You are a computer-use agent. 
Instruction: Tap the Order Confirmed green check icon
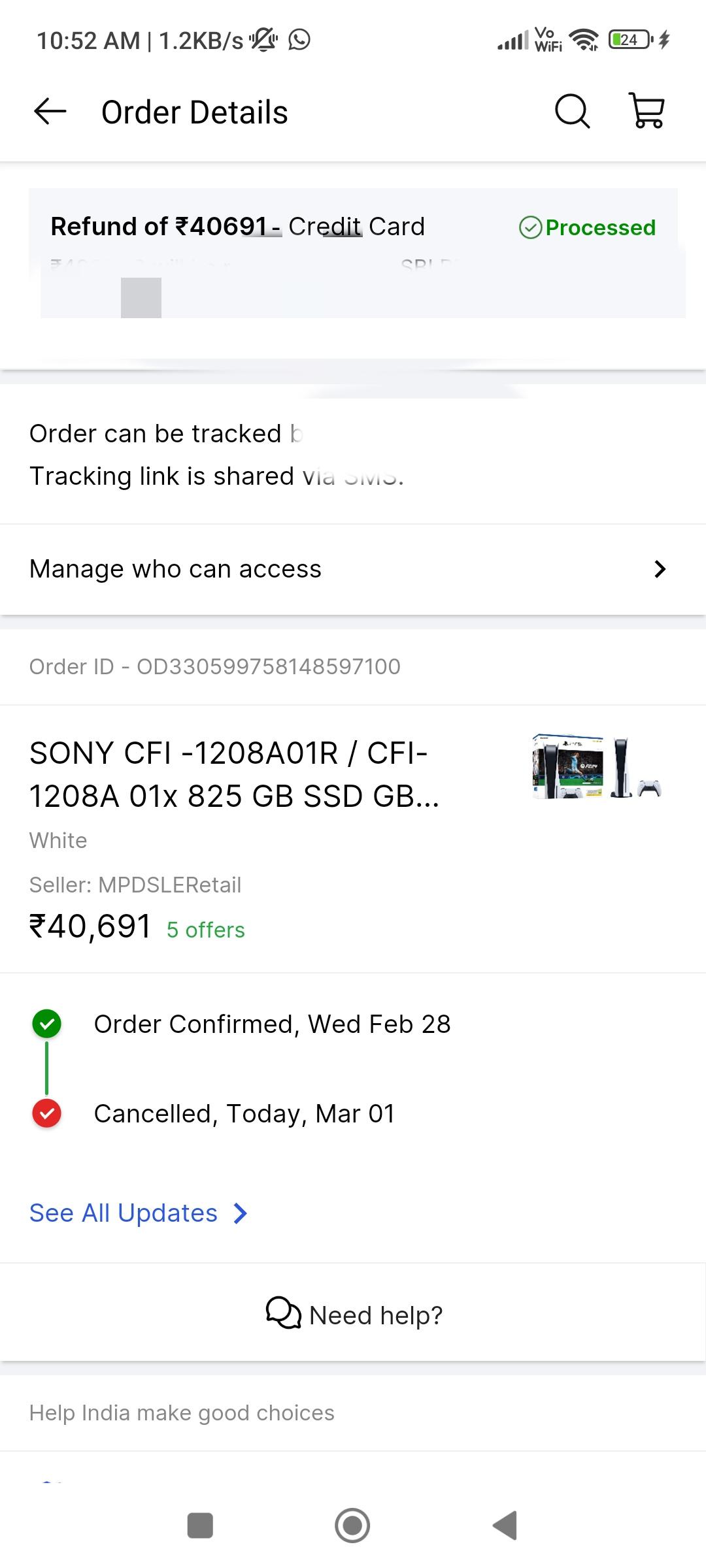(46, 1023)
